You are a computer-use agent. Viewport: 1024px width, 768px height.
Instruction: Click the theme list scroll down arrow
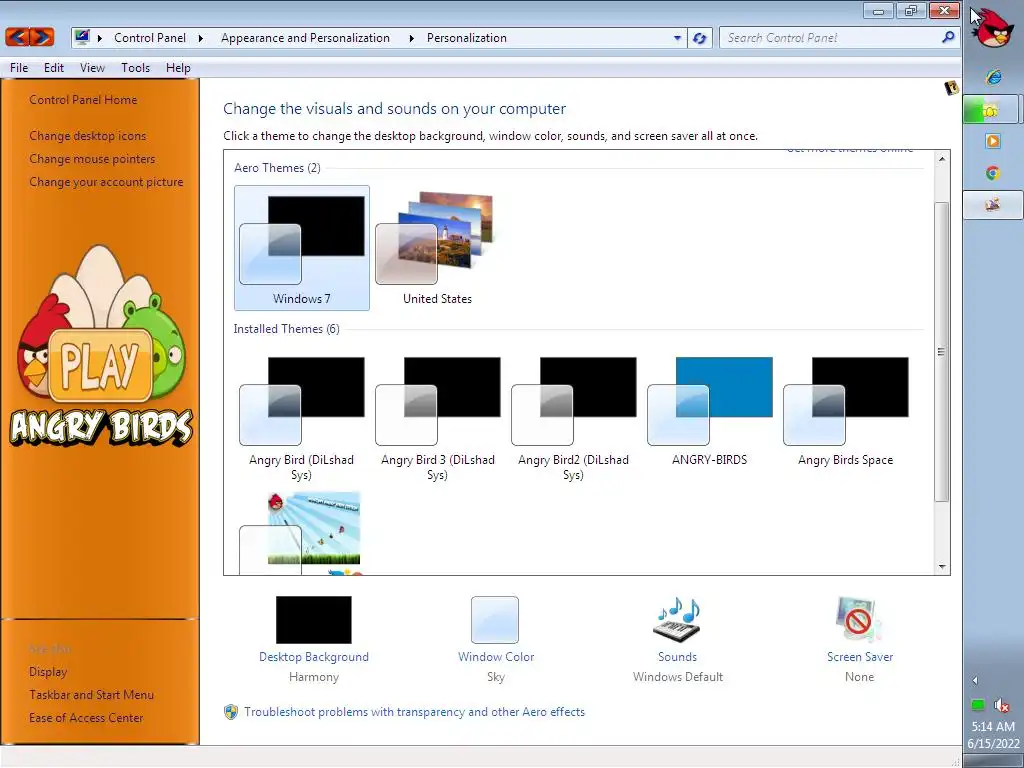coord(942,567)
